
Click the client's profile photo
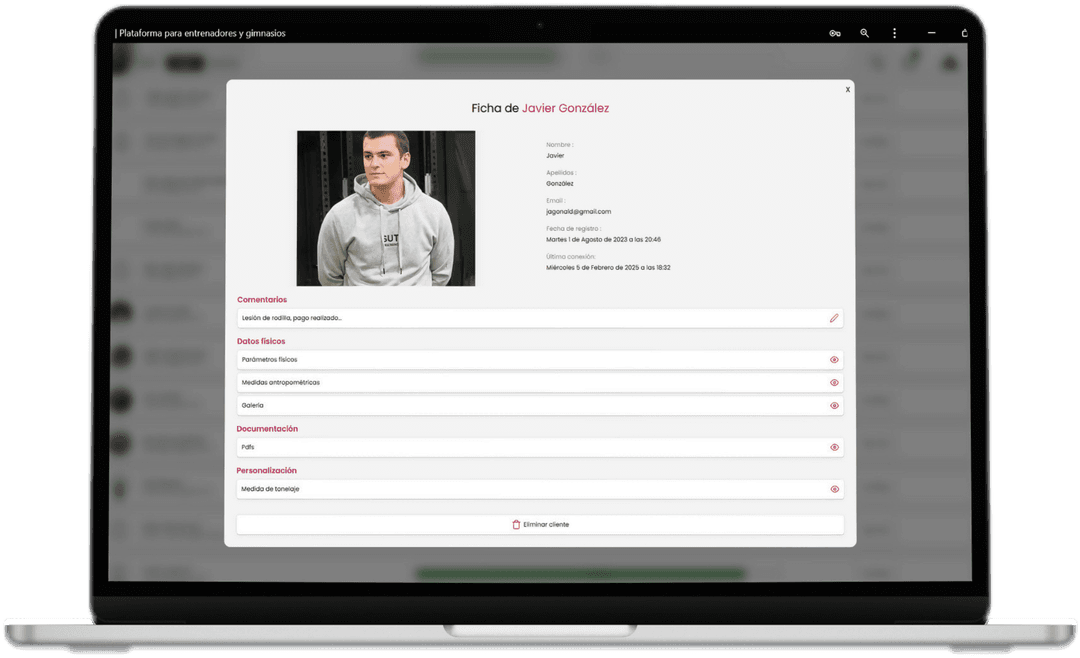(386, 208)
